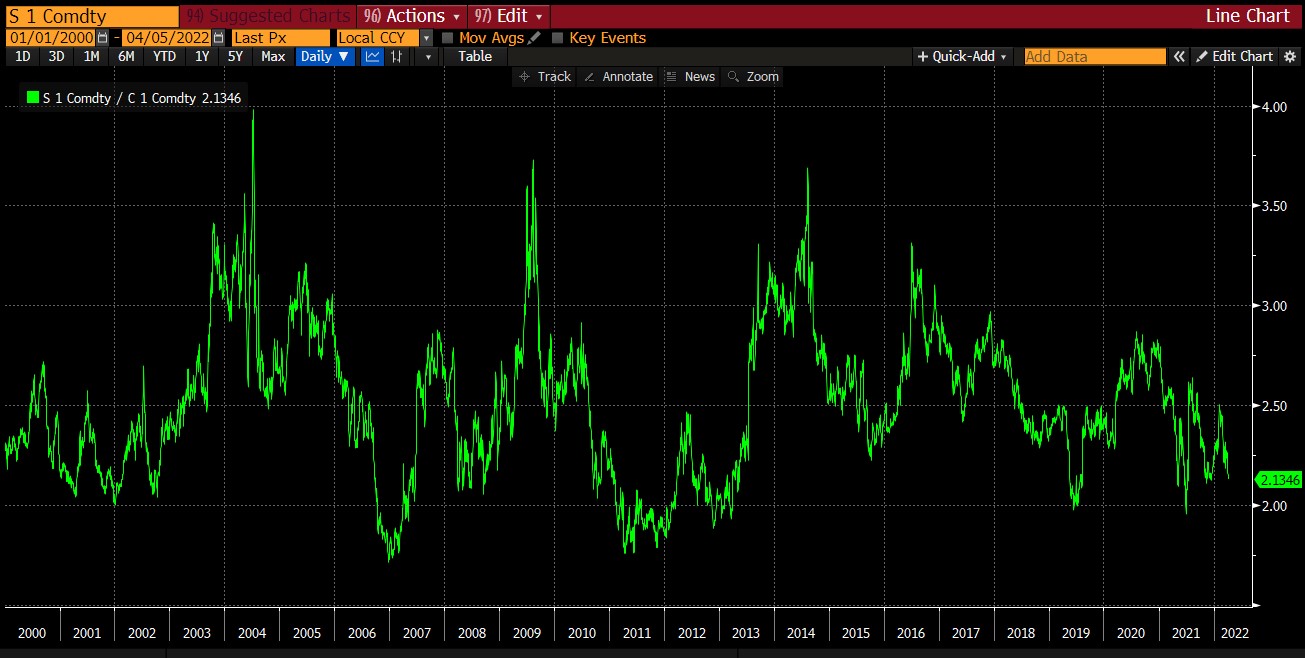
Task: Click the 3.50 y-axis label
Action: point(1275,205)
